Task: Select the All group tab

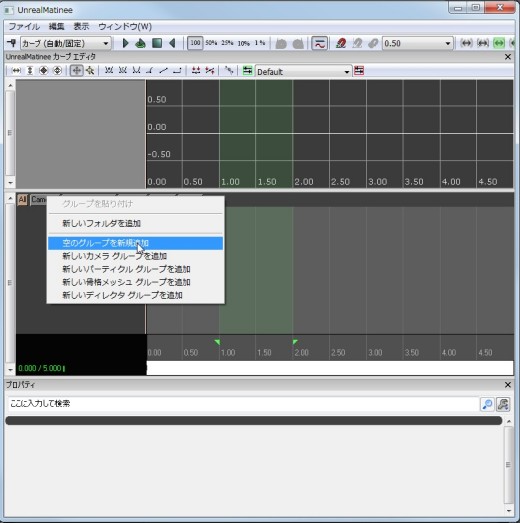Action: tap(22, 199)
